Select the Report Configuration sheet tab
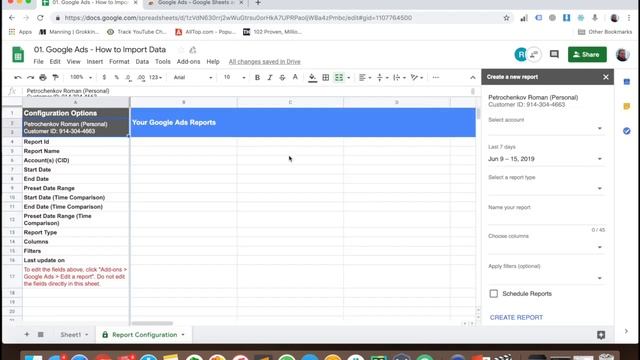The width and height of the screenshot is (640, 360). [x=144, y=335]
